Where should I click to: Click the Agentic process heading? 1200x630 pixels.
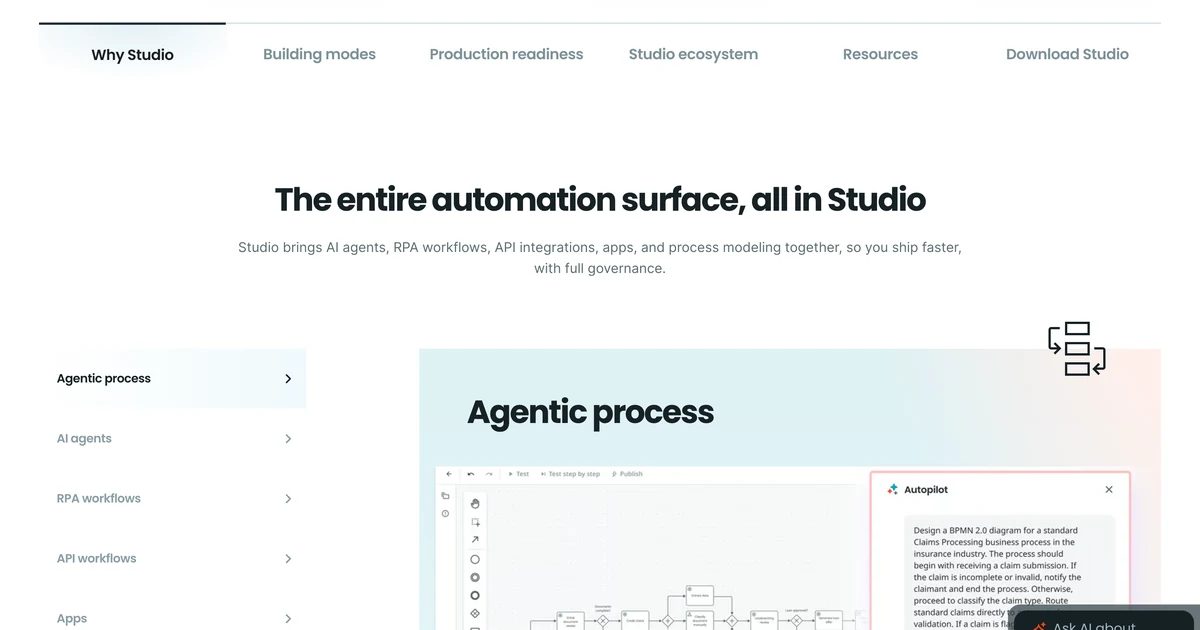(590, 412)
